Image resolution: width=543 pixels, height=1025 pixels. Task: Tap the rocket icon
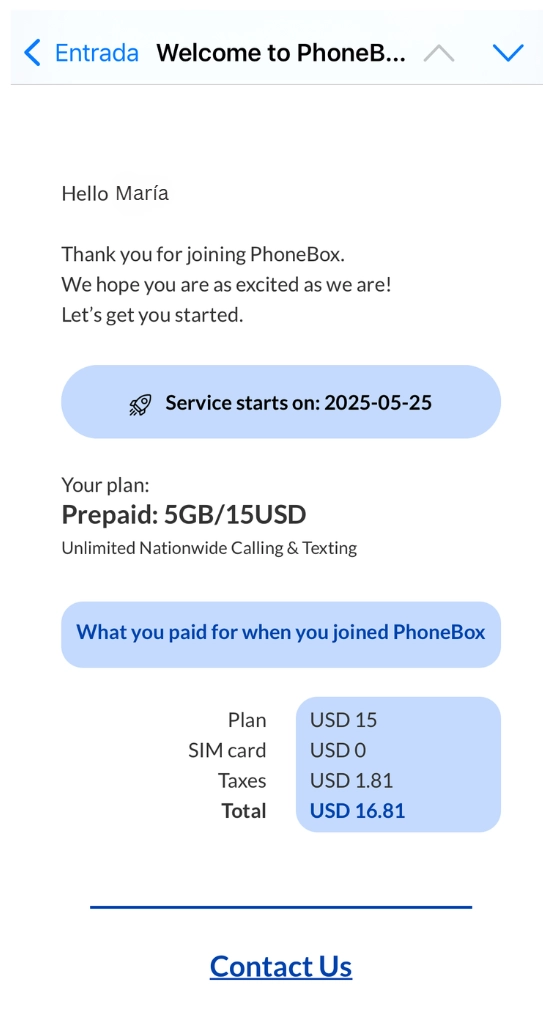pos(140,405)
